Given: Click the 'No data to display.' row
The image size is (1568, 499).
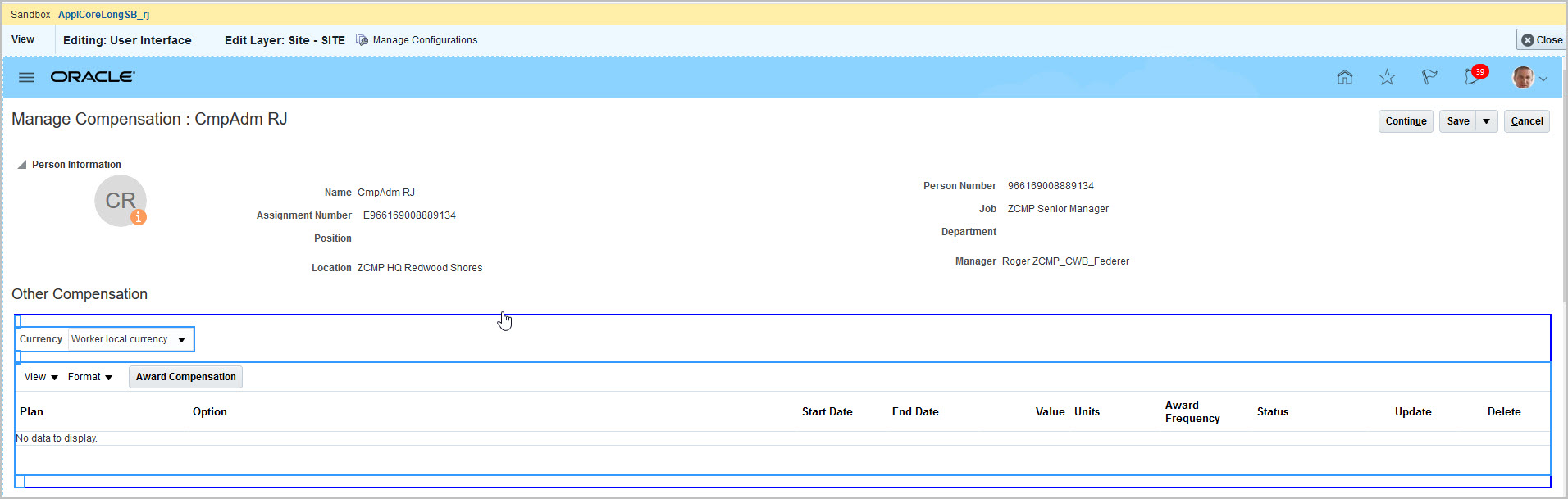Looking at the screenshot, I should [782, 438].
